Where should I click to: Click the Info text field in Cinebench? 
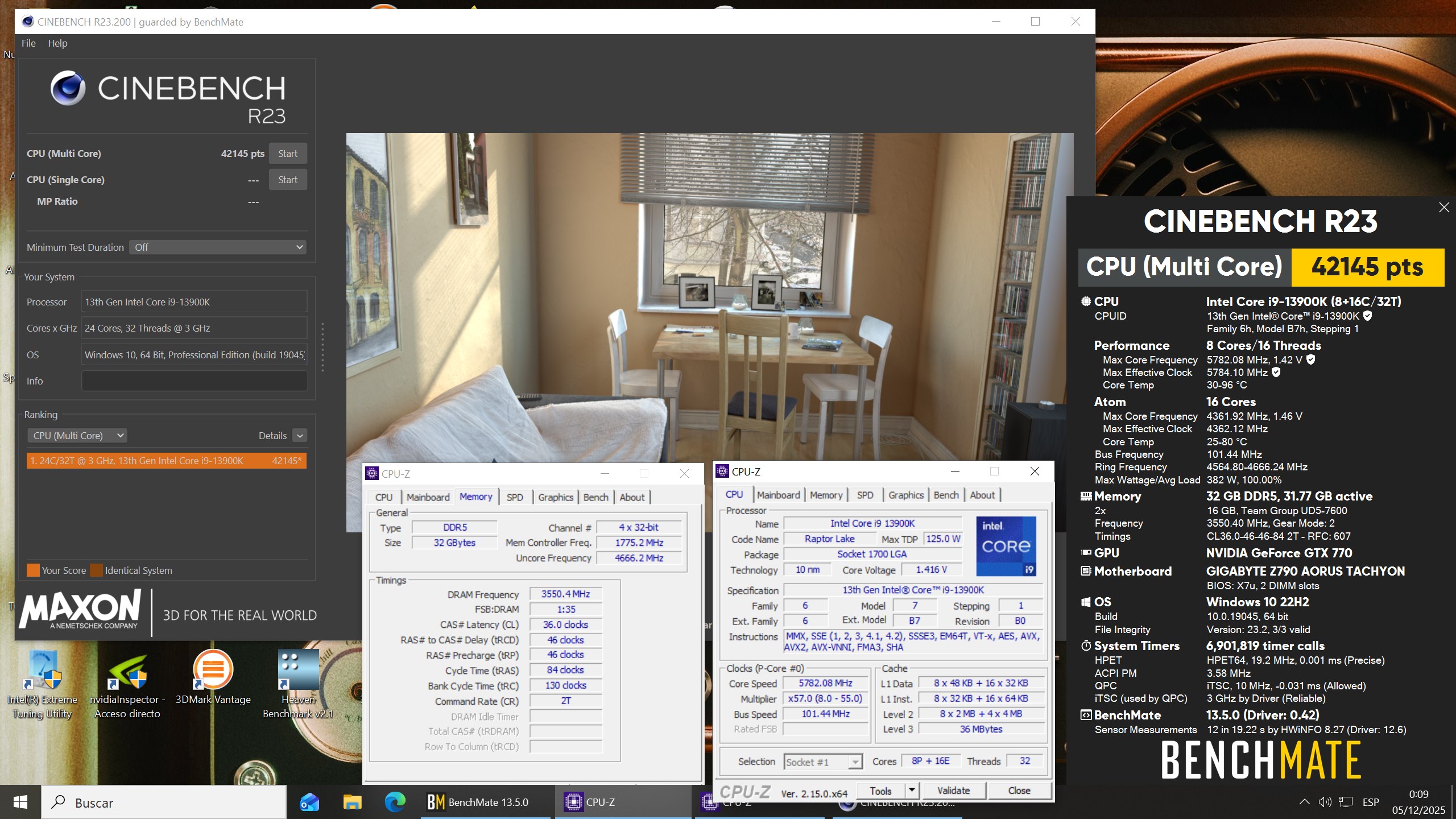(x=195, y=381)
